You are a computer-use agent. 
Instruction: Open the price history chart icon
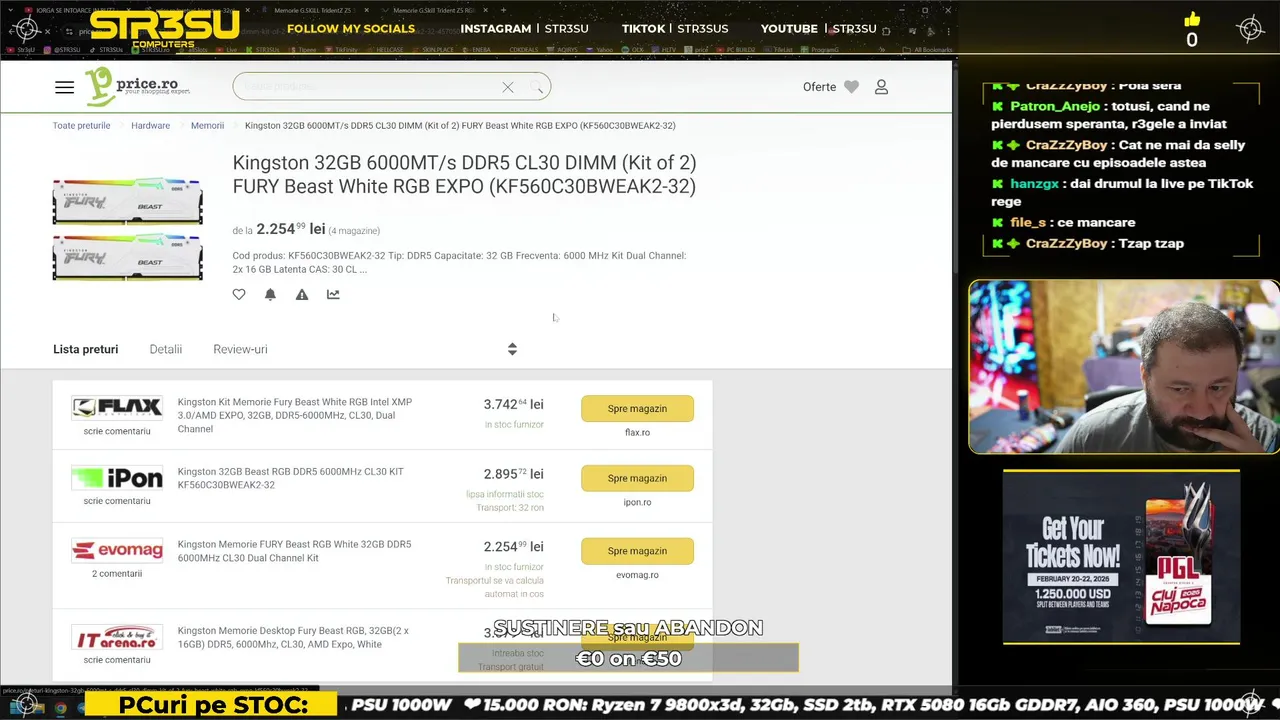coord(333,294)
